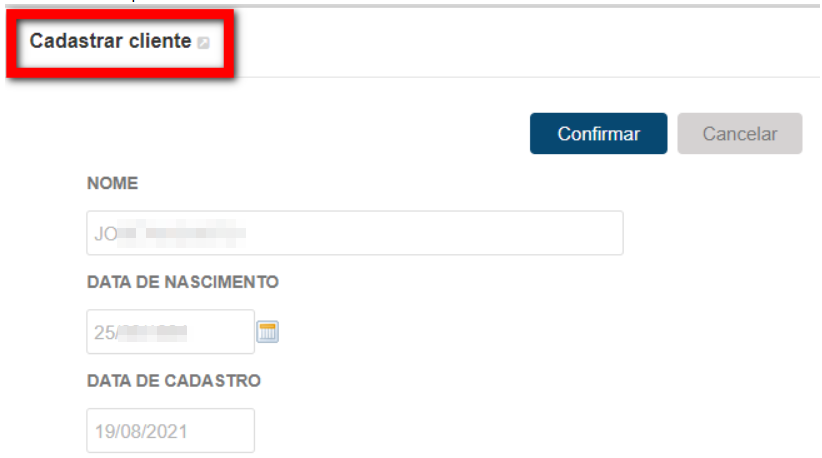Screen dimensions: 822x458
Task: Click the DATA DE NASCIMENTO label
Action: (182, 282)
